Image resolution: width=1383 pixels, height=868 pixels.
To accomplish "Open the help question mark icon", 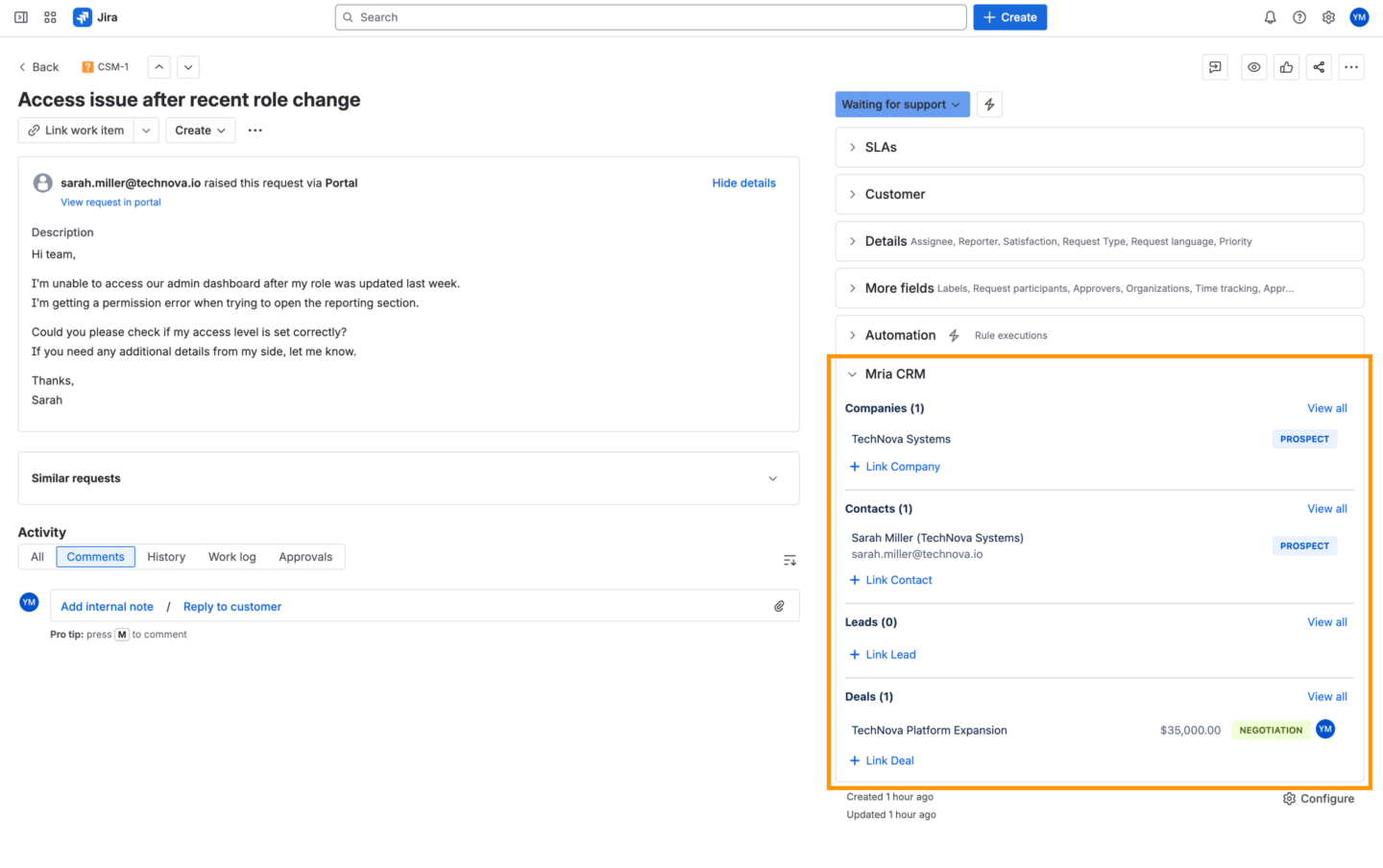I will pyautogui.click(x=1299, y=17).
